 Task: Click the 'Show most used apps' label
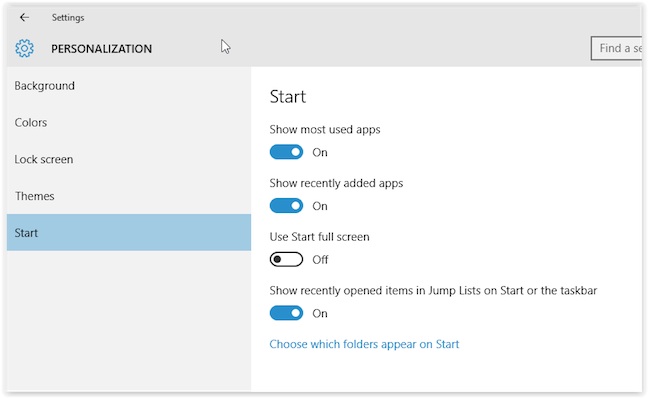(x=325, y=129)
